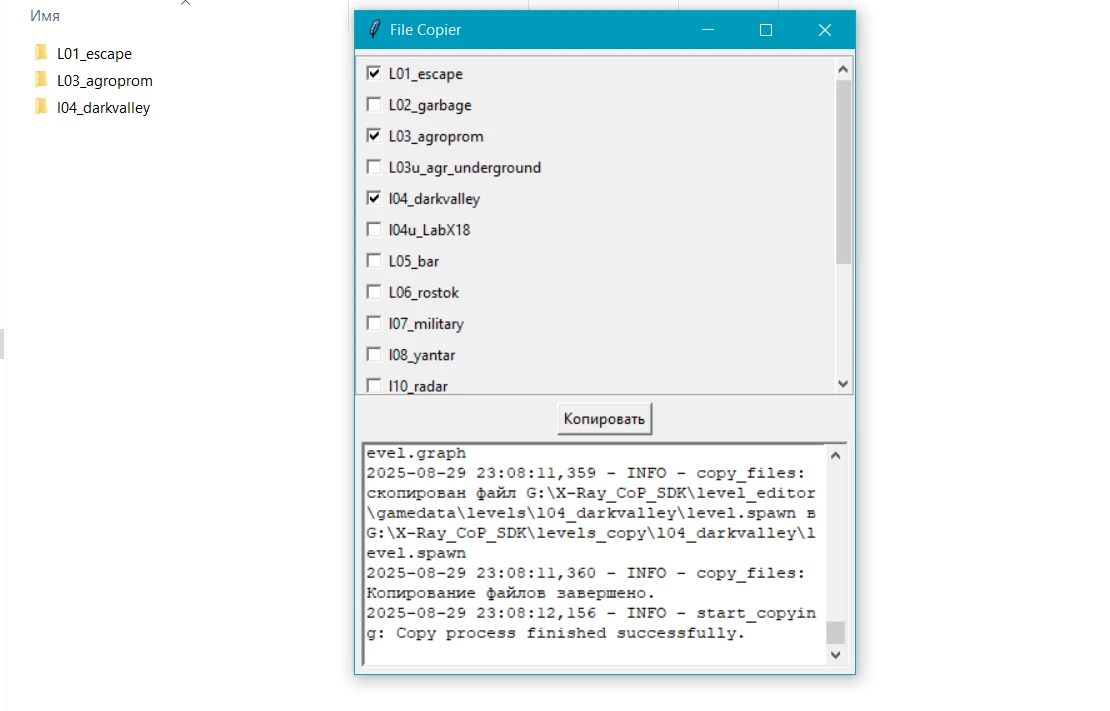Uncheck the L01_escape checkbox

[x=374, y=73]
